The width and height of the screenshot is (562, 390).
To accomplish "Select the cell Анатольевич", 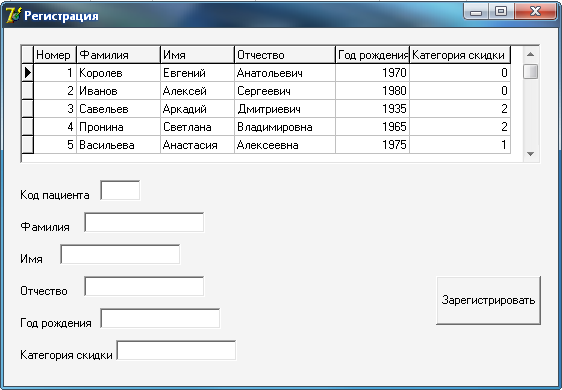I will tap(285, 73).
